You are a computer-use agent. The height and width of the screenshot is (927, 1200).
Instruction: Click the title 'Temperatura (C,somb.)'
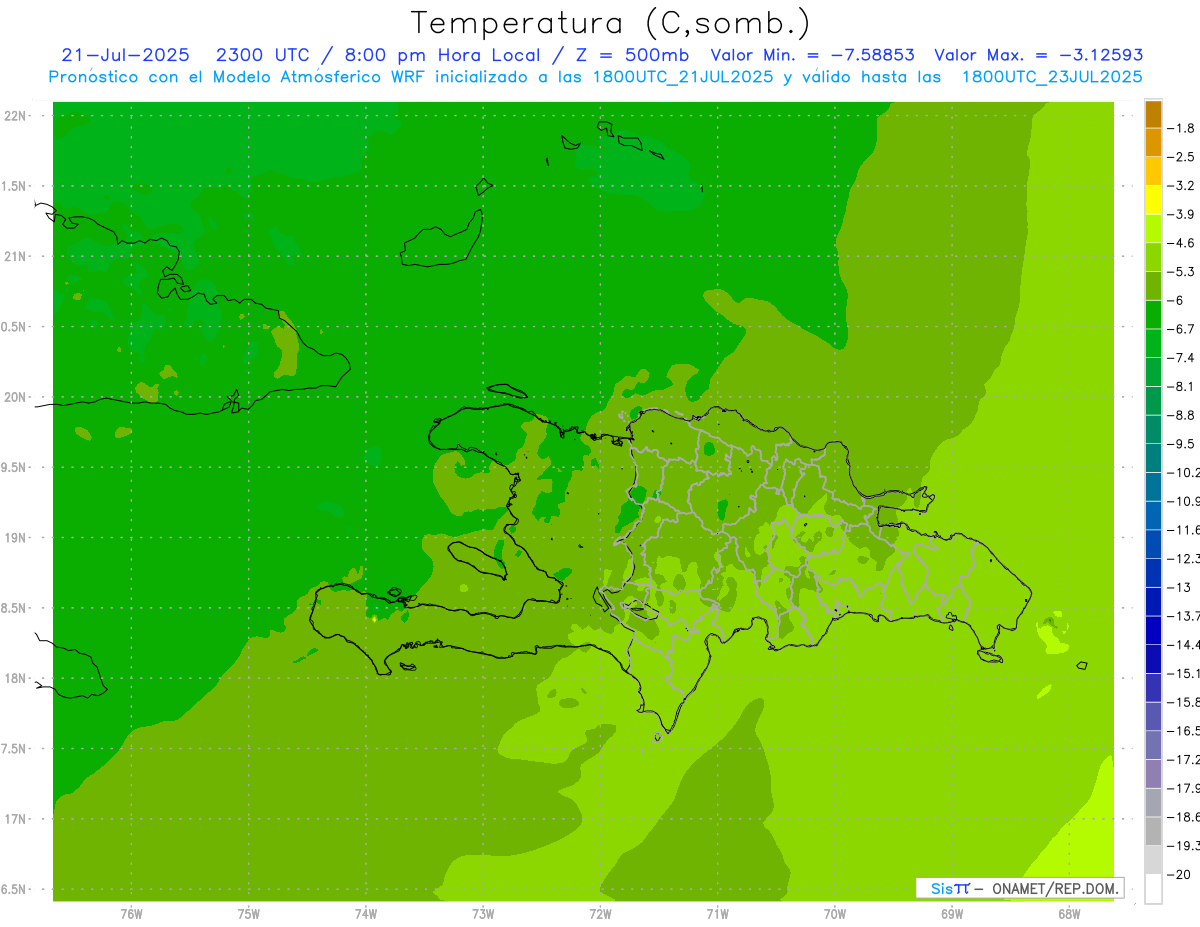click(x=612, y=23)
